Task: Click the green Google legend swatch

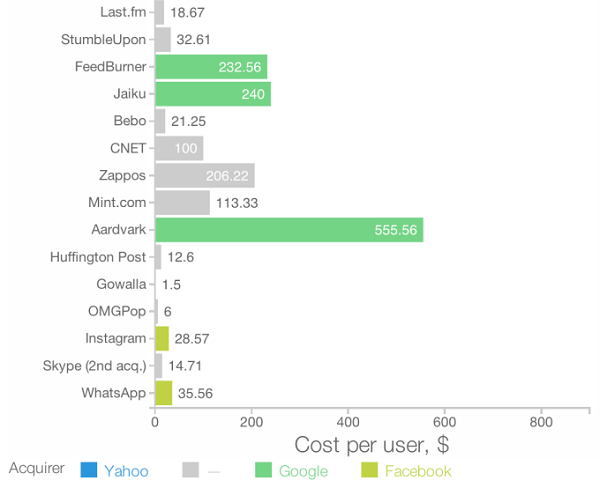Action: pyautogui.click(x=263, y=470)
